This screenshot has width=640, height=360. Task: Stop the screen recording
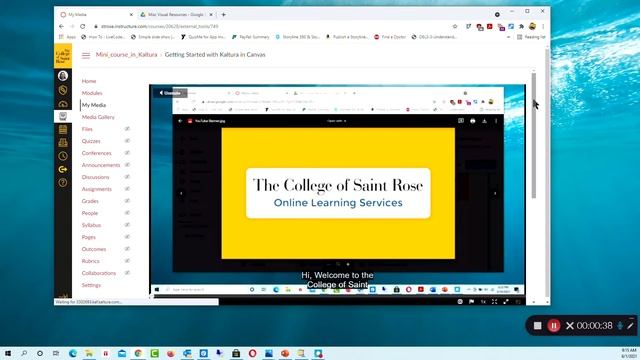[538, 325]
